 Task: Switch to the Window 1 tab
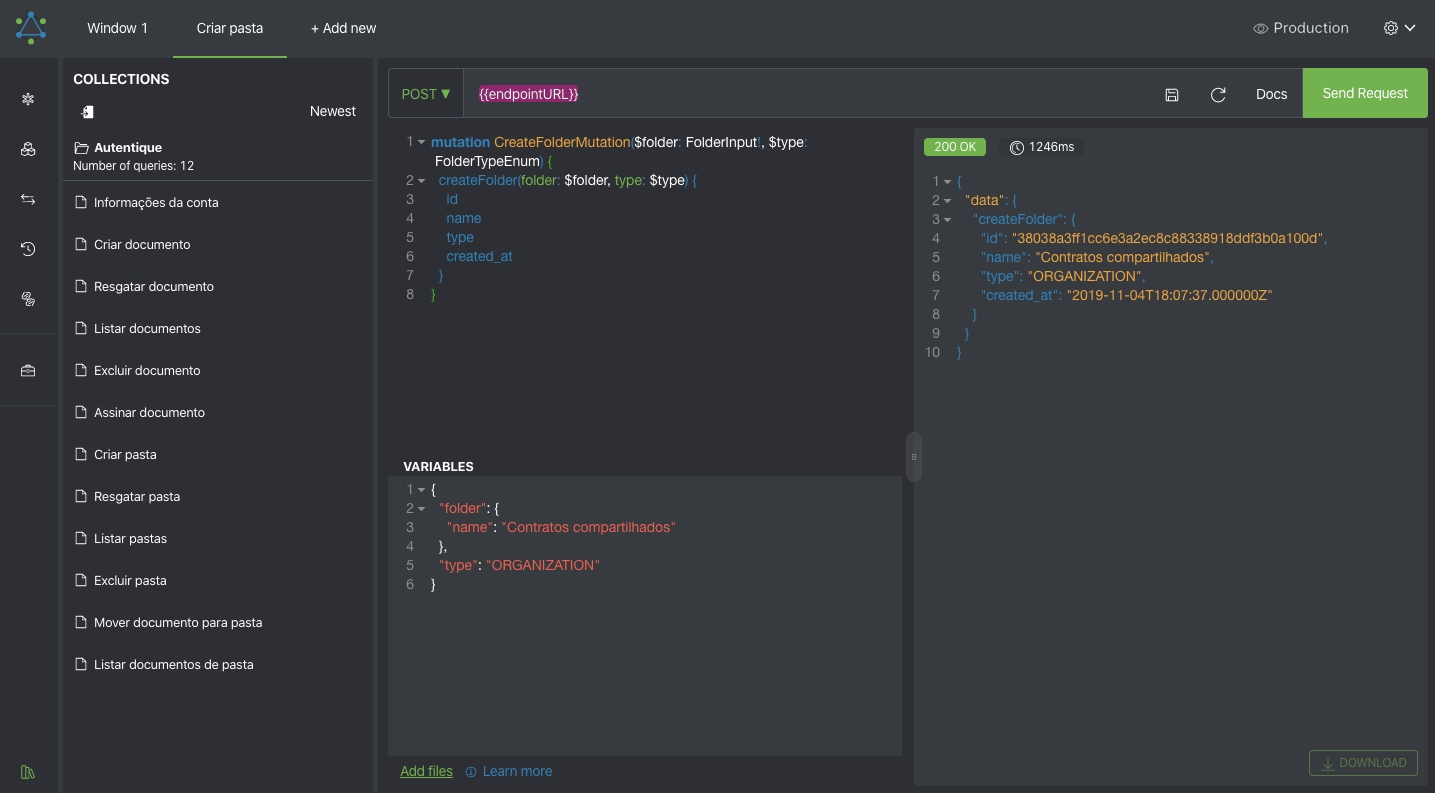(117, 28)
